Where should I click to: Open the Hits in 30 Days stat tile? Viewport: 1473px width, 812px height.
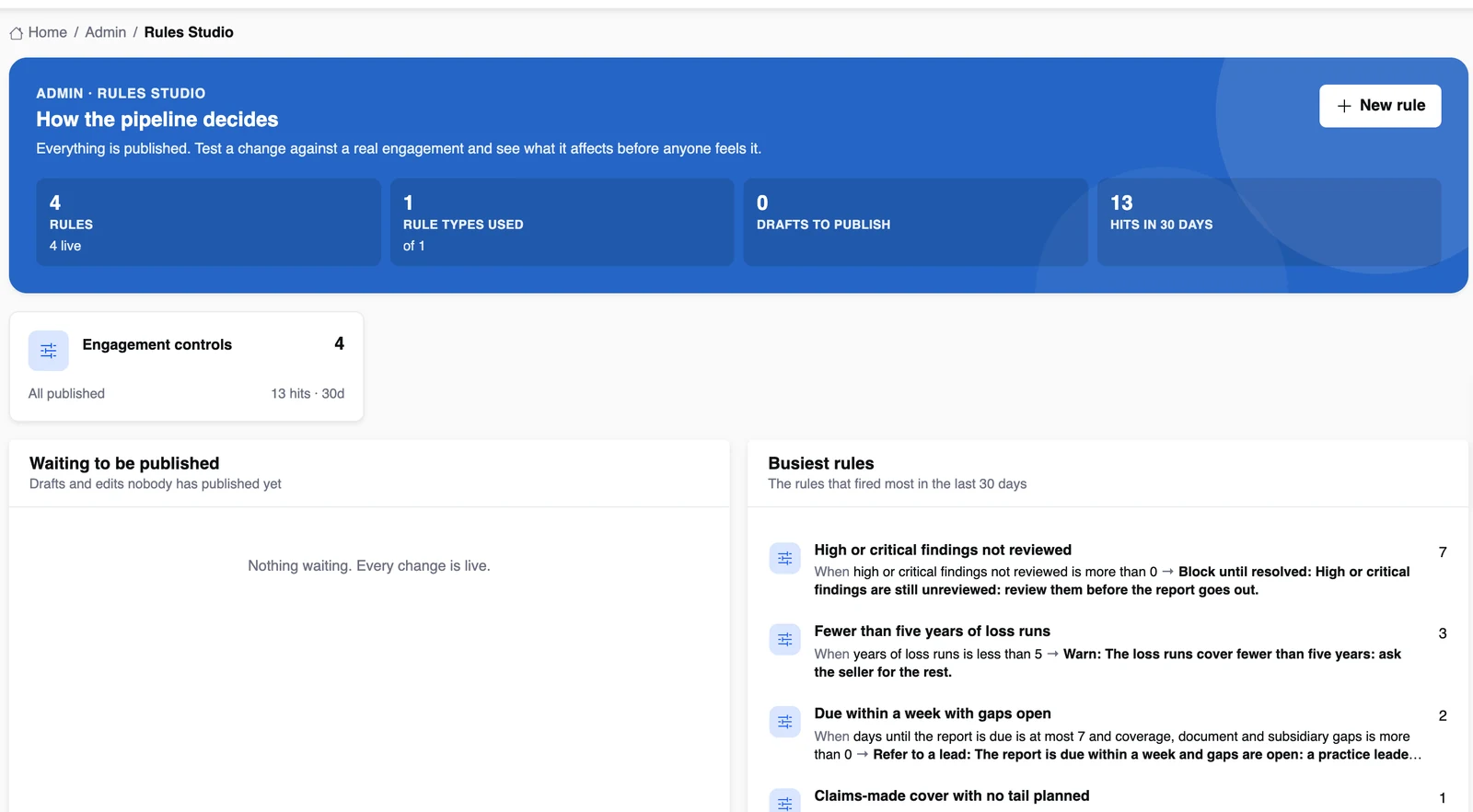(x=1270, y=222)
